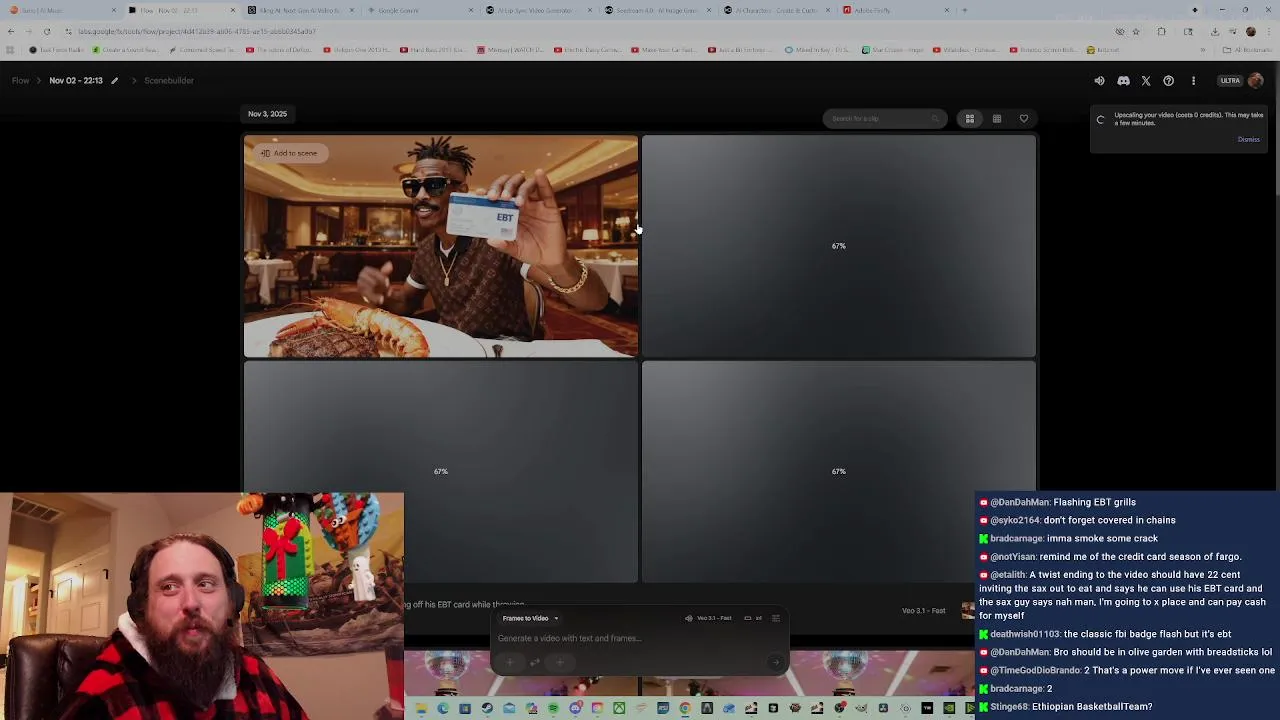Click the browser address bar
Viewport: 1280px width, 720px height.
tap(590, 31)
